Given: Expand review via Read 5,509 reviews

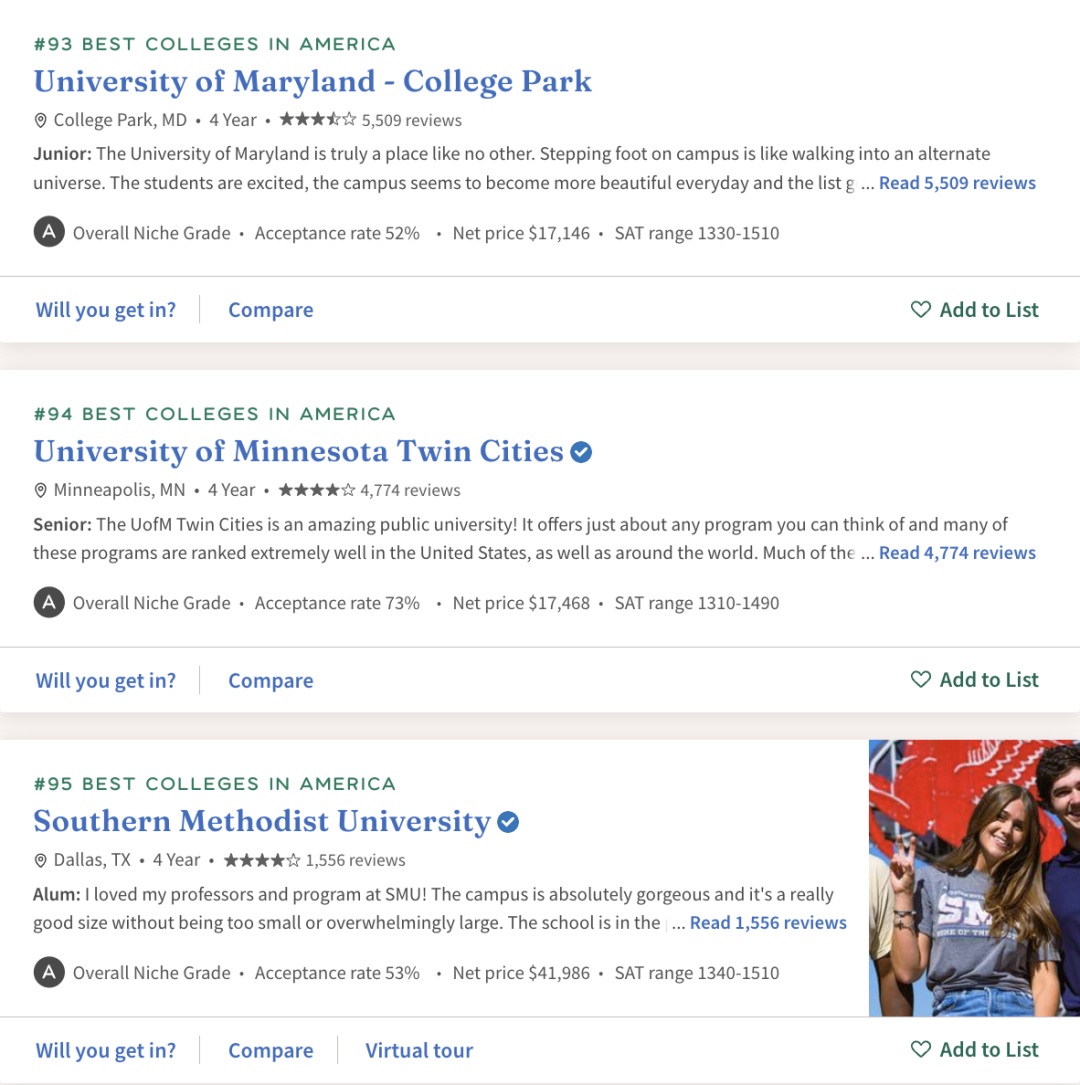Looking at the screenshot, I should (x=957, y=183).
